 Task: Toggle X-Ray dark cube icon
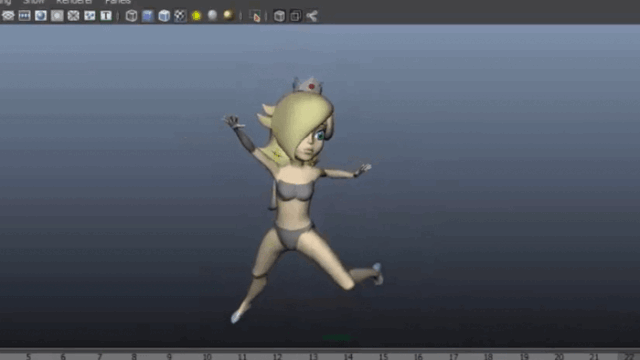point(280,16)
